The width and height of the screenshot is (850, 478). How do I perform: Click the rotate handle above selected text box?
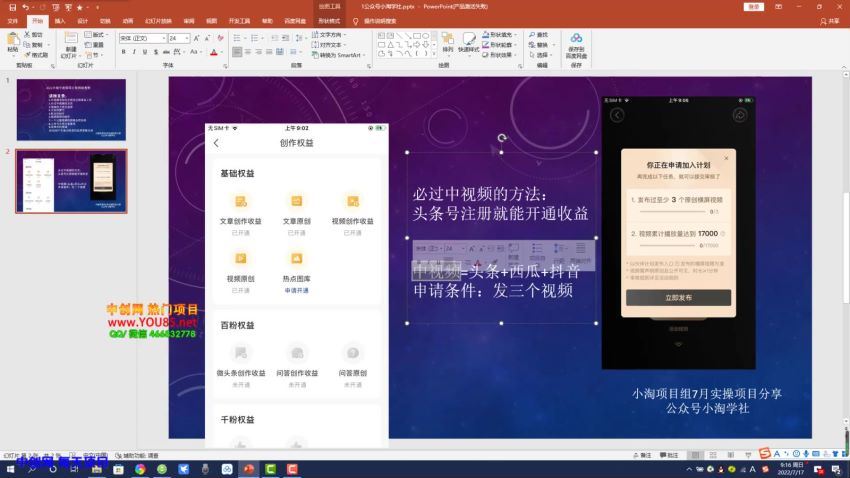coord(502,138)
